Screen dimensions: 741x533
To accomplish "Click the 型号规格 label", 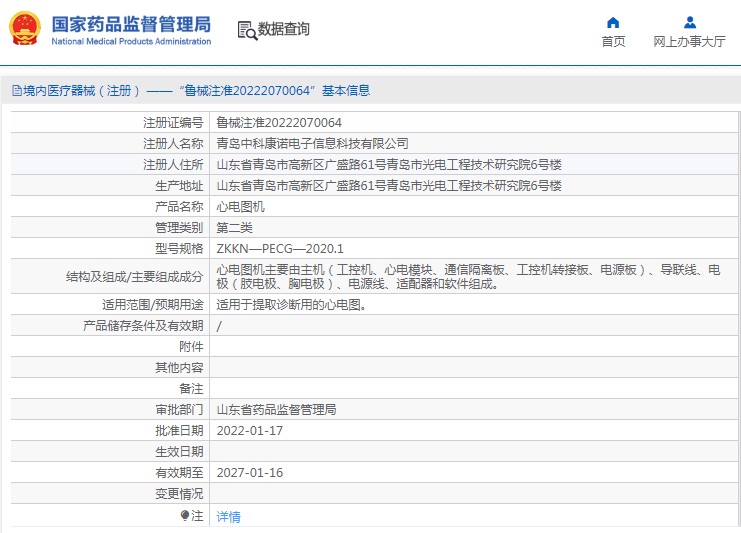I will [x=179, y=249].
